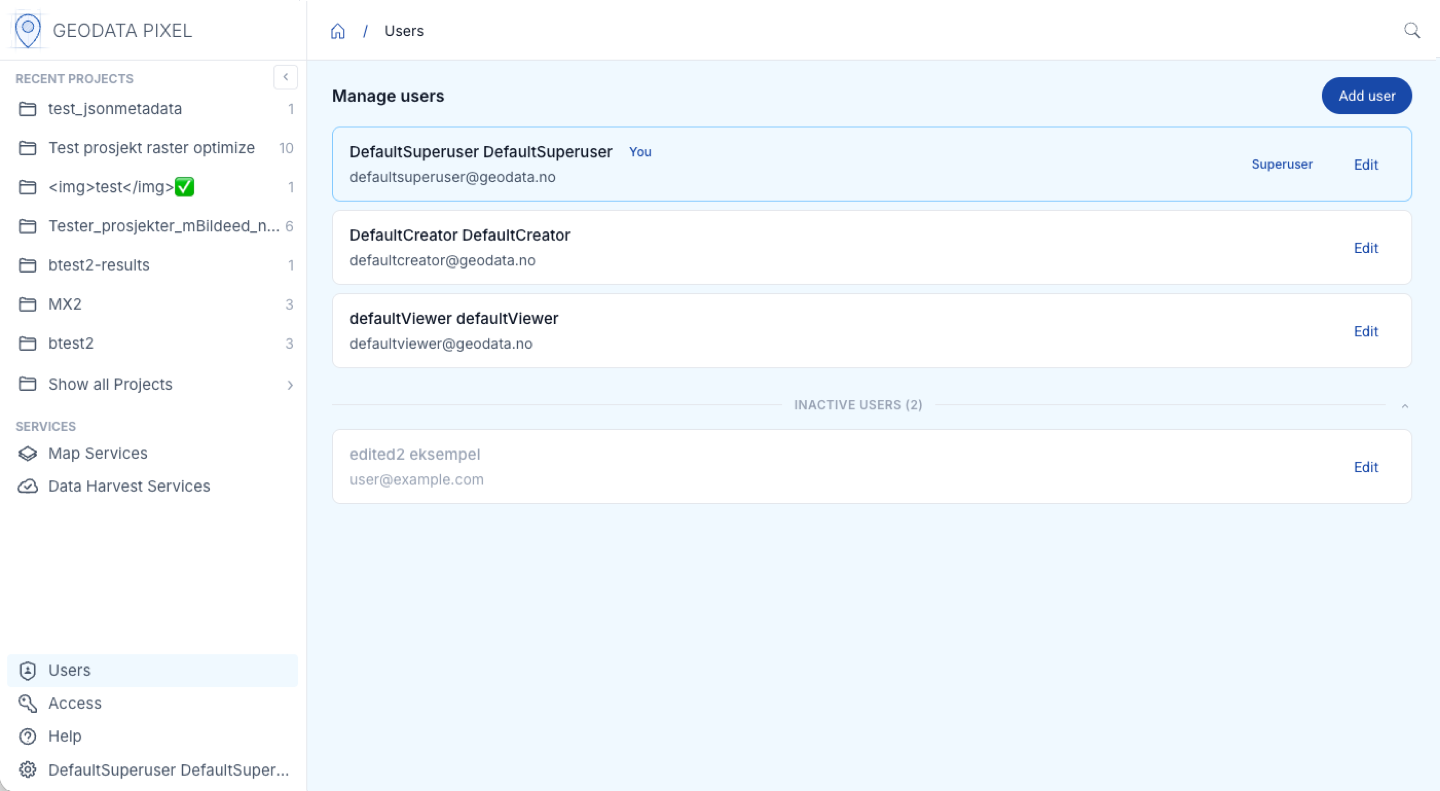Click the Access key icon
Viewport: 1440px width, 791px height.
pyautogui.click(x=28, y=704)
